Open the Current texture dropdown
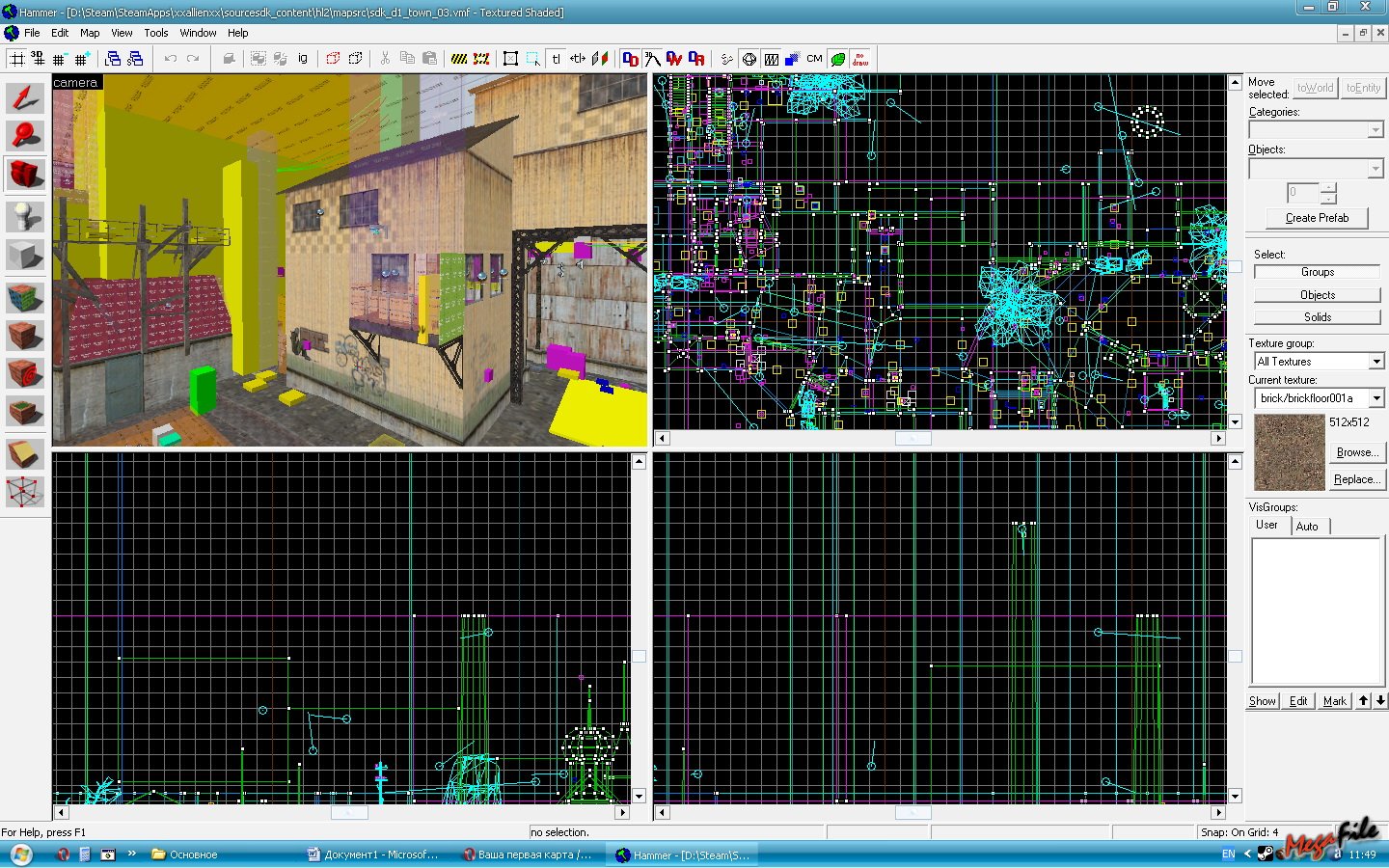 (1376, 397)
